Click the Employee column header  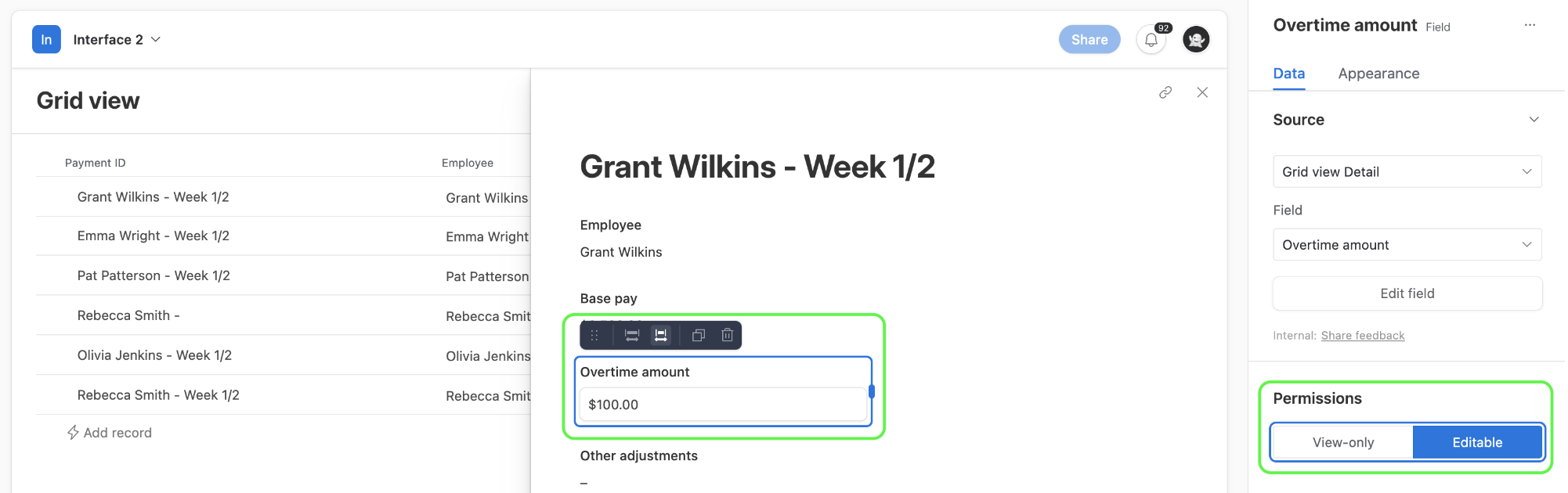pyautogui.click(x=468, y=163)
